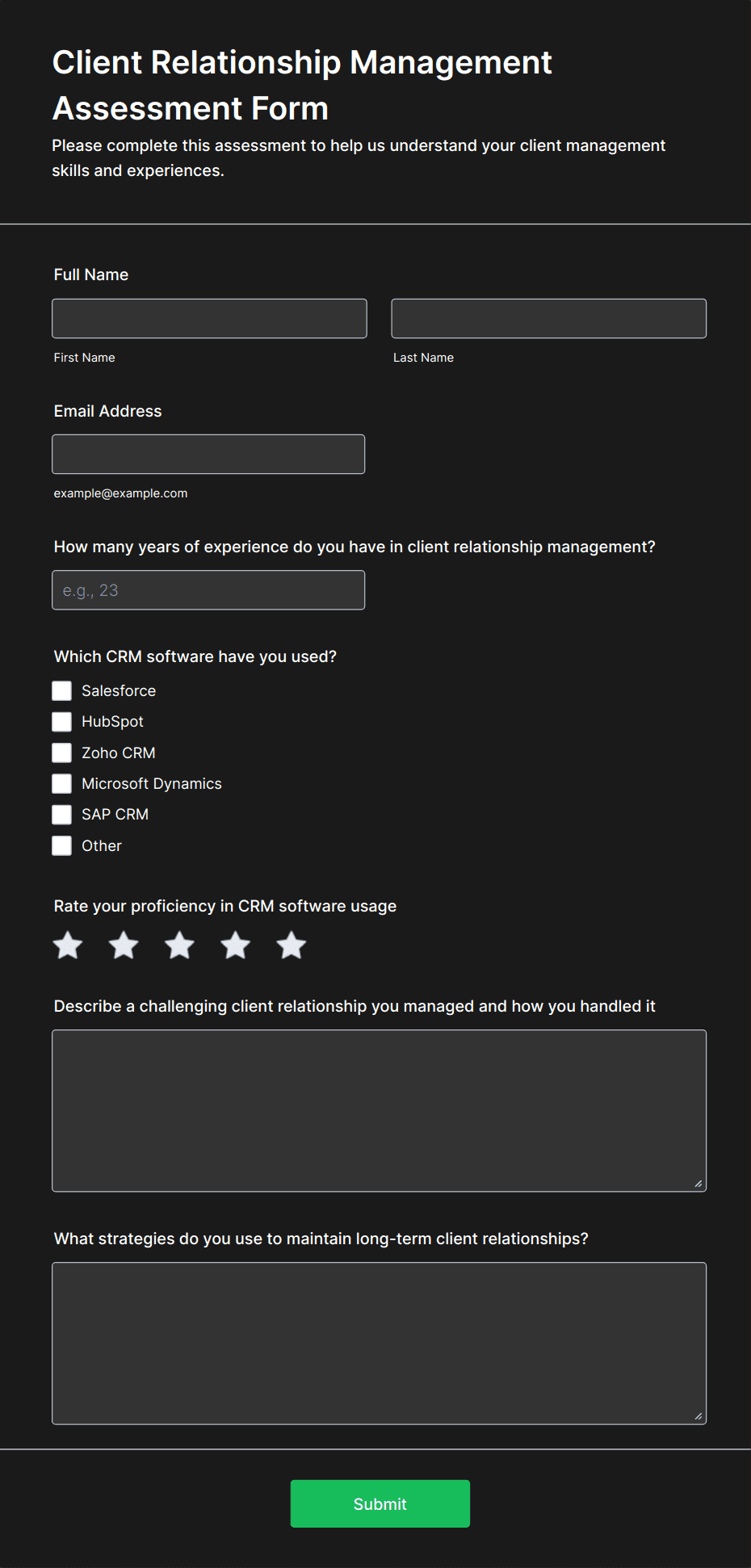This screenshot has width=751, height=1568.
Task: Click the Email Address field
Action: pos(208,454)
